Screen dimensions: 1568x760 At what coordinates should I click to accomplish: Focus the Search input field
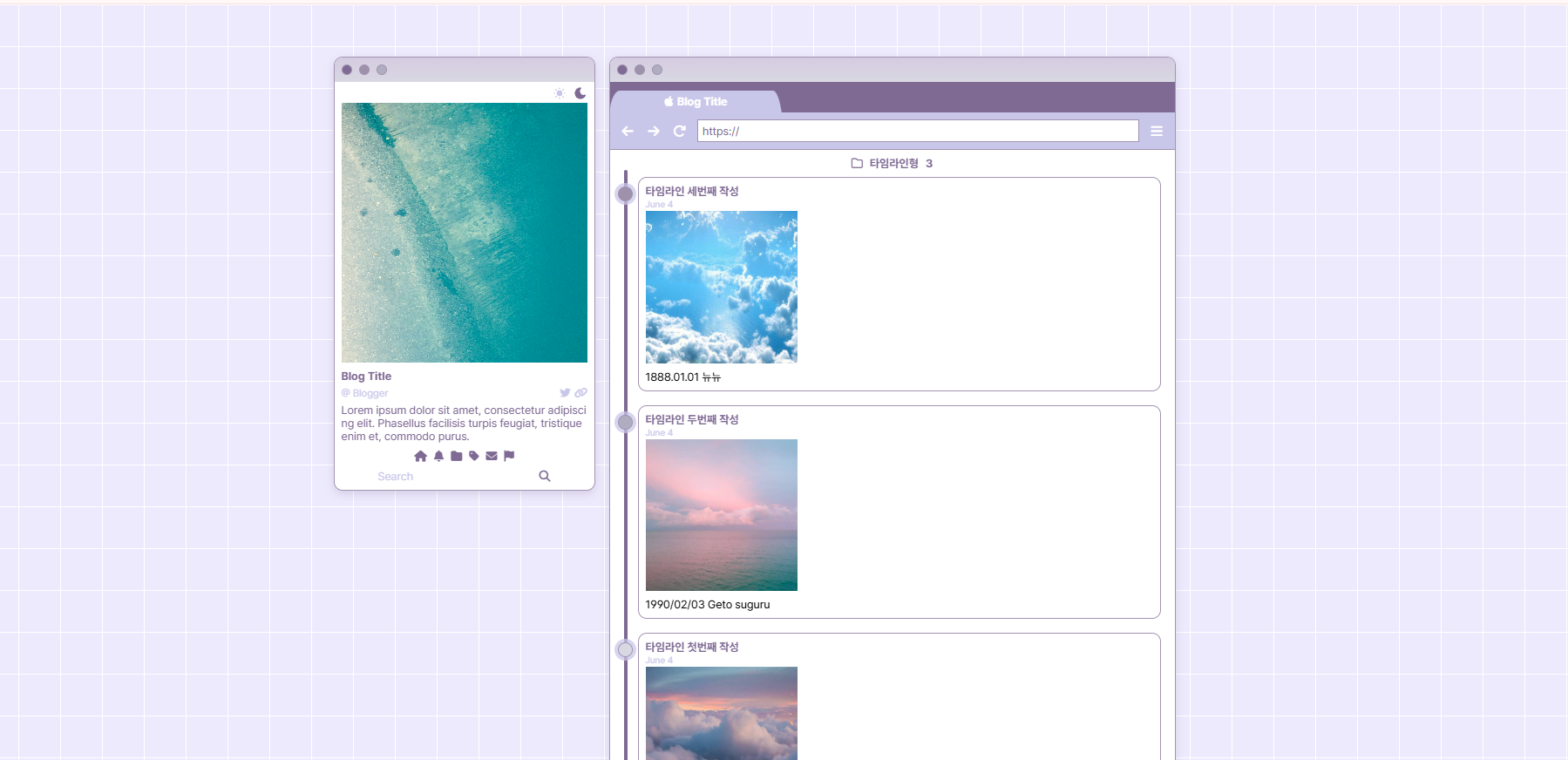click(x=453, y=477)
